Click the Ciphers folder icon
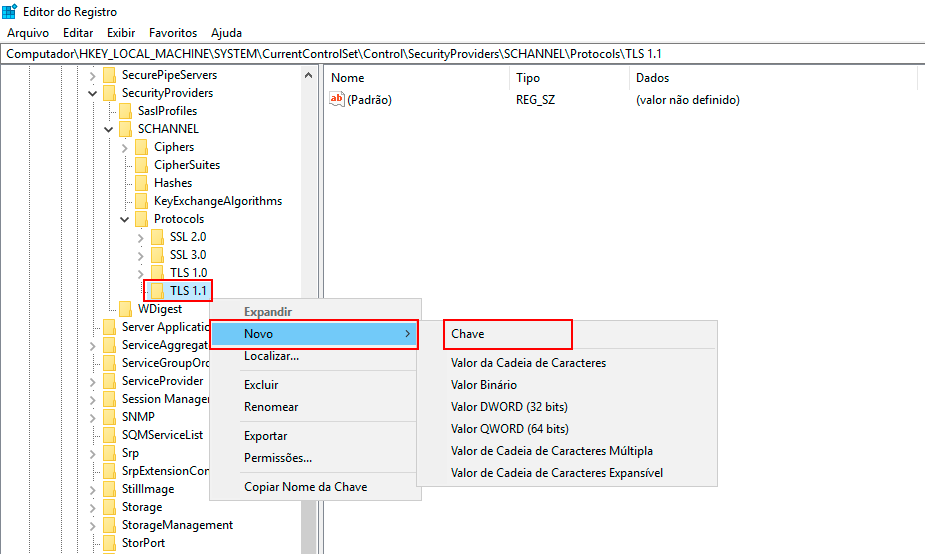This screenshot has width=925, height=554. click(141, 147)
